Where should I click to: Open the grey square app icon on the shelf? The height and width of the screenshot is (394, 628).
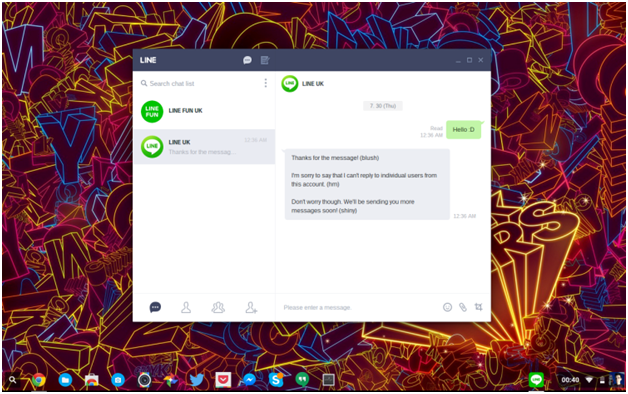coord(328,380)
